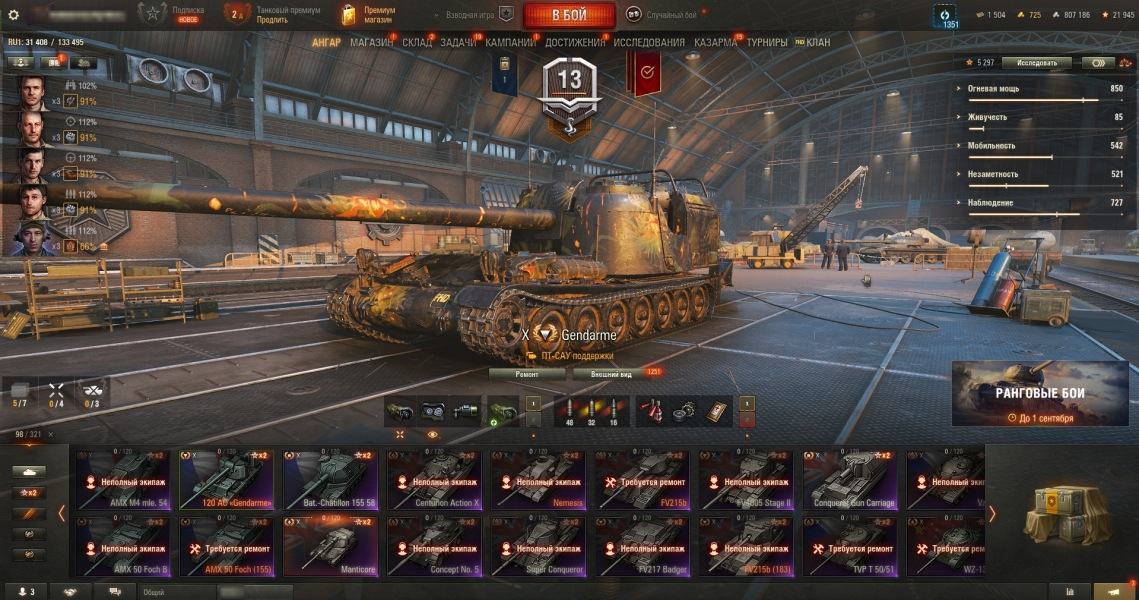
Task: Click the Ремонт button under tank
Action: [x=527, y=374]
